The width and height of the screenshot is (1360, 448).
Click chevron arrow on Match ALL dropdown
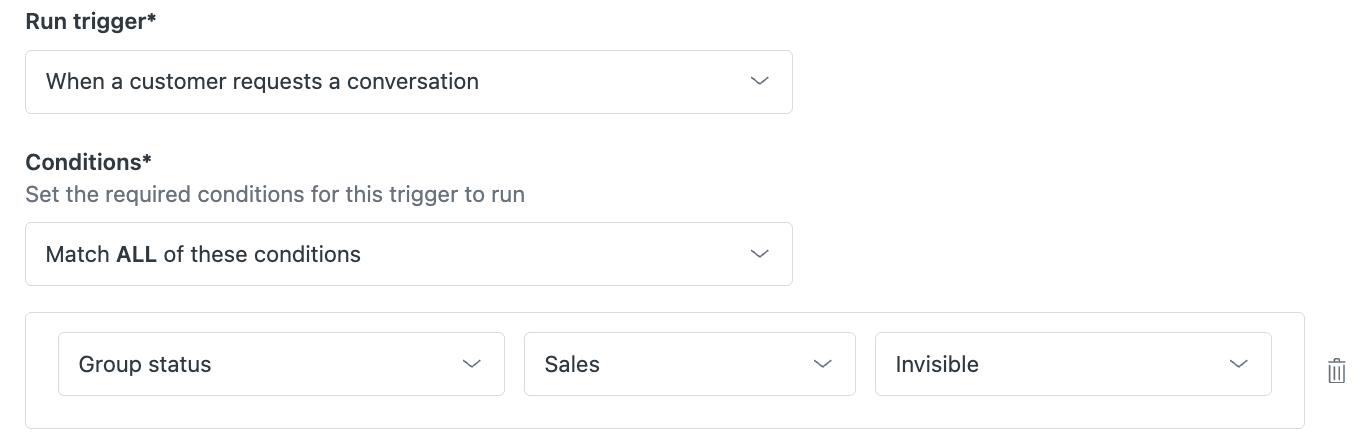point(759,254)
